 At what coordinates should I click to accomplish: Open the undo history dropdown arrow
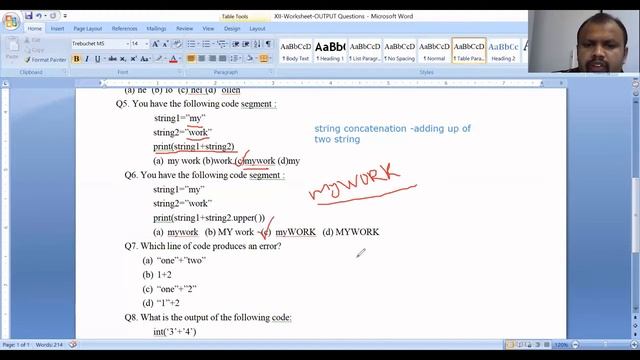[x=45, y=16]
